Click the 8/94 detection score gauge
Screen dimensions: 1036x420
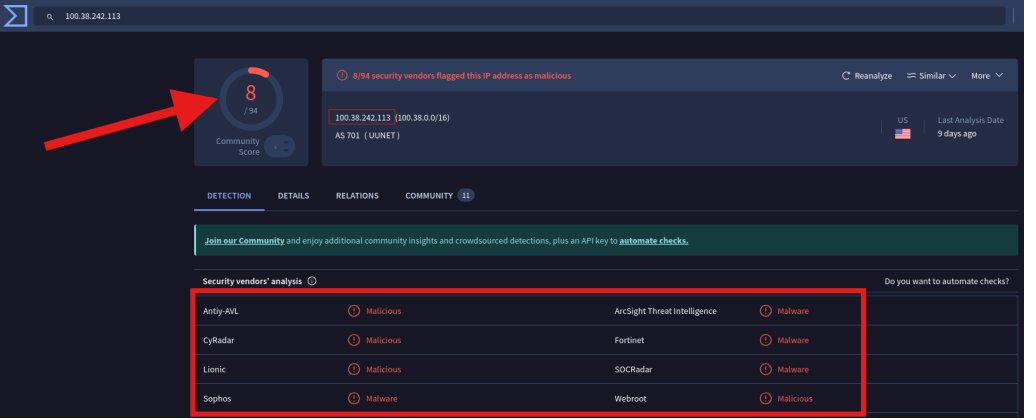pos(251,98)
